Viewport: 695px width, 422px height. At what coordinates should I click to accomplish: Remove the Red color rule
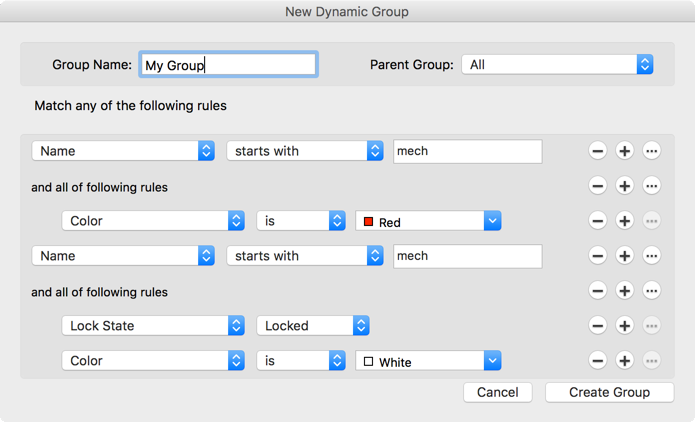(x=598, y=221)
